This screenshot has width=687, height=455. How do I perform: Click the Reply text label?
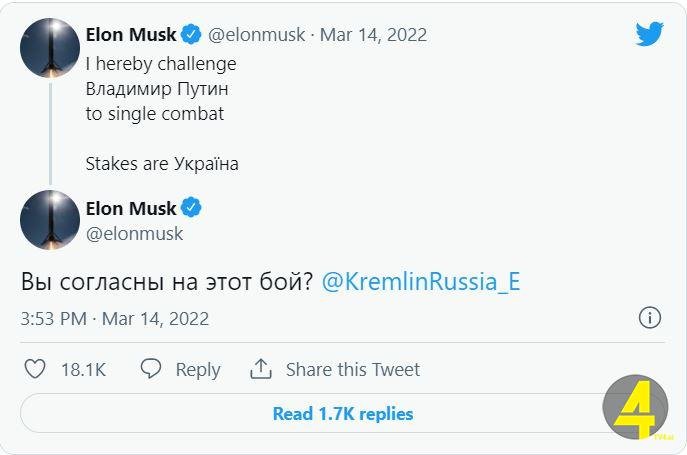[x=198, y=369]
